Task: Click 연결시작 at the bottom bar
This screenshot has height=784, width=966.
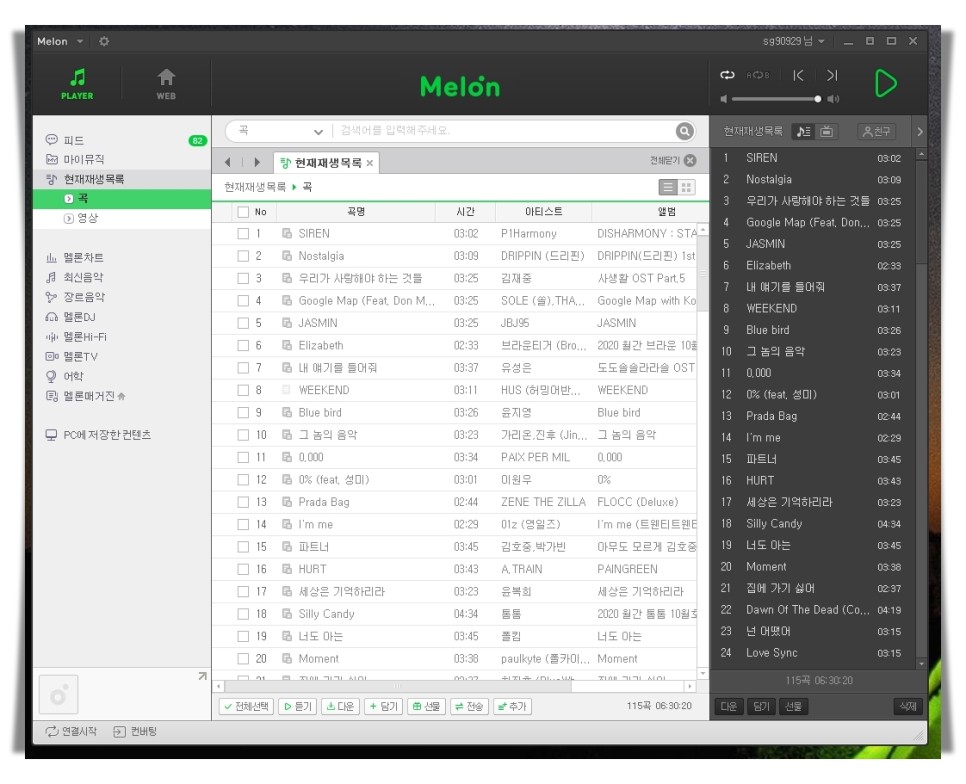Action: coord(71,732)
